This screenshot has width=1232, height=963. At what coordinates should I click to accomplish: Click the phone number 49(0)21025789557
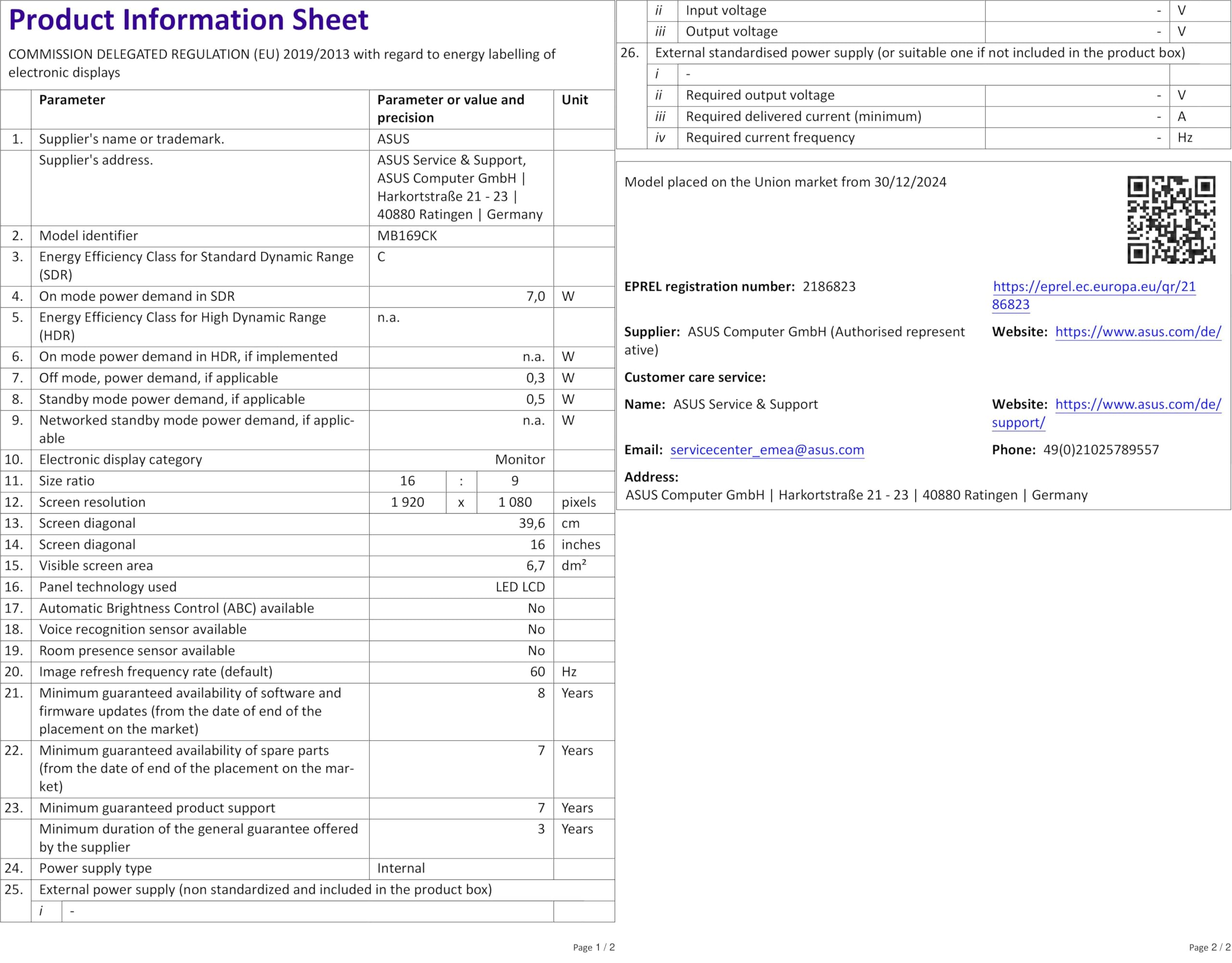click(1101, 450)
